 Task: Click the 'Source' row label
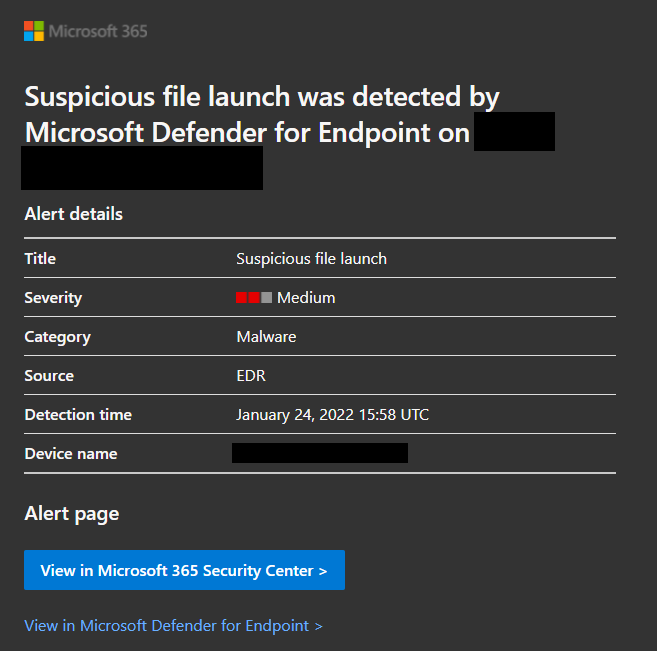tap(49, 375)
